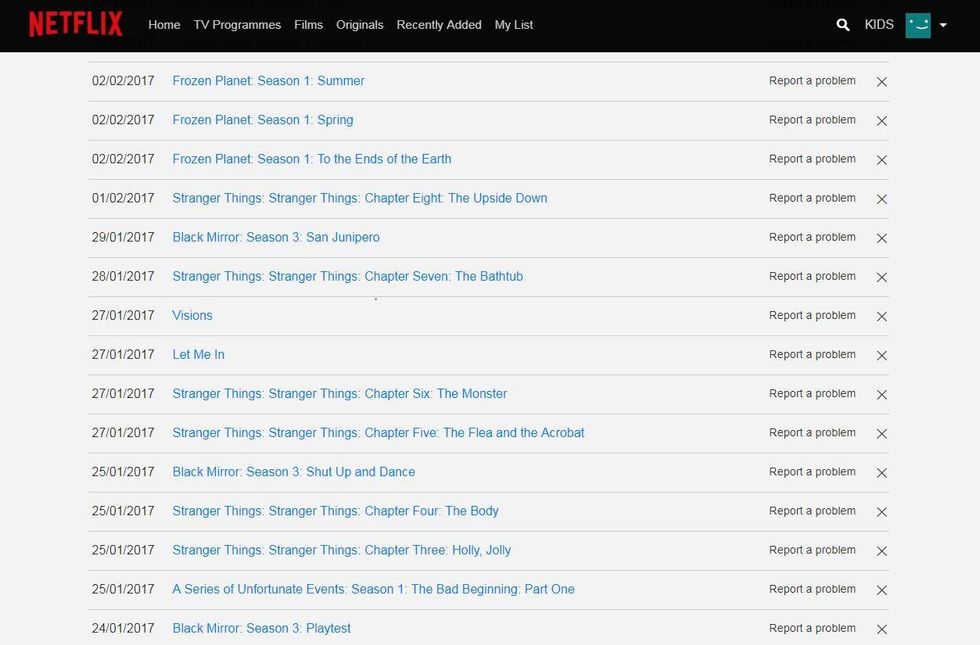Expand the profile dropdown arrow
Viewport: 980px width, 645px height.
click(x=943, y=25)
